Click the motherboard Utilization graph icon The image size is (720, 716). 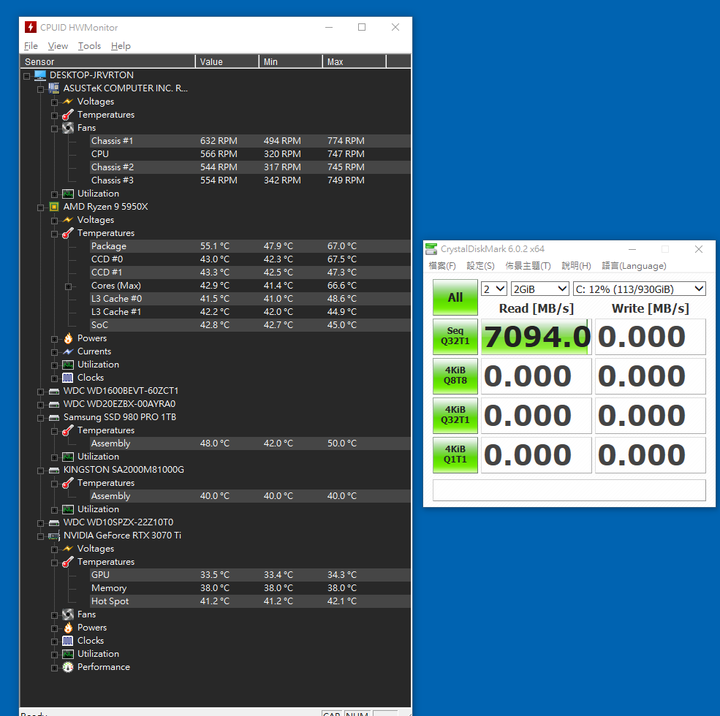pos(68,194)
